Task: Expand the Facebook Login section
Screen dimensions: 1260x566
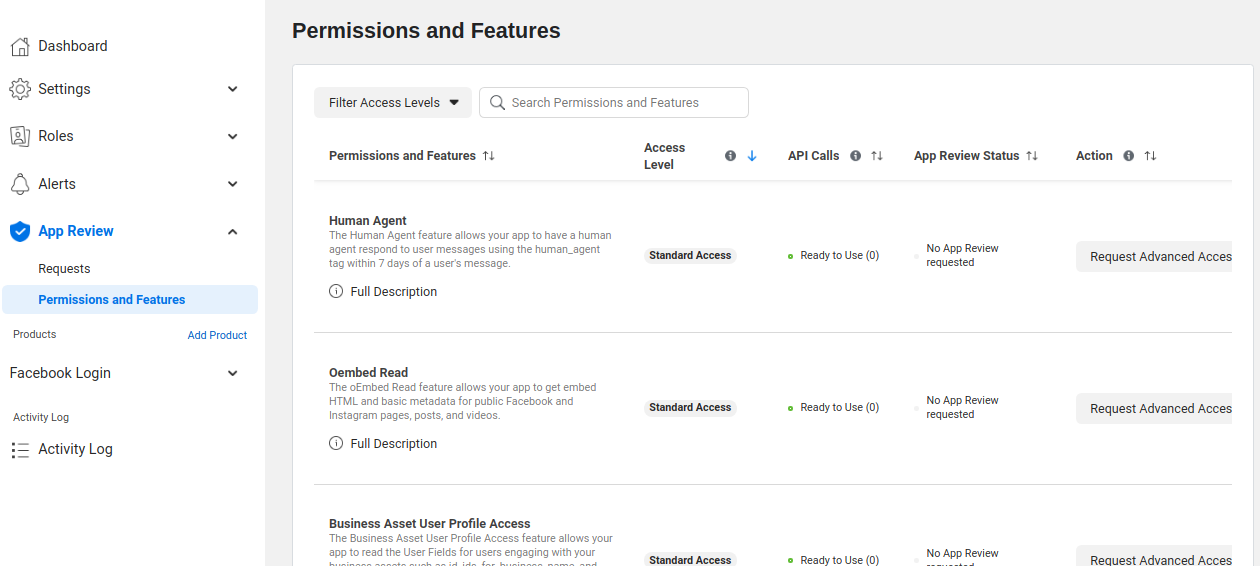Action: coord(232,374)
